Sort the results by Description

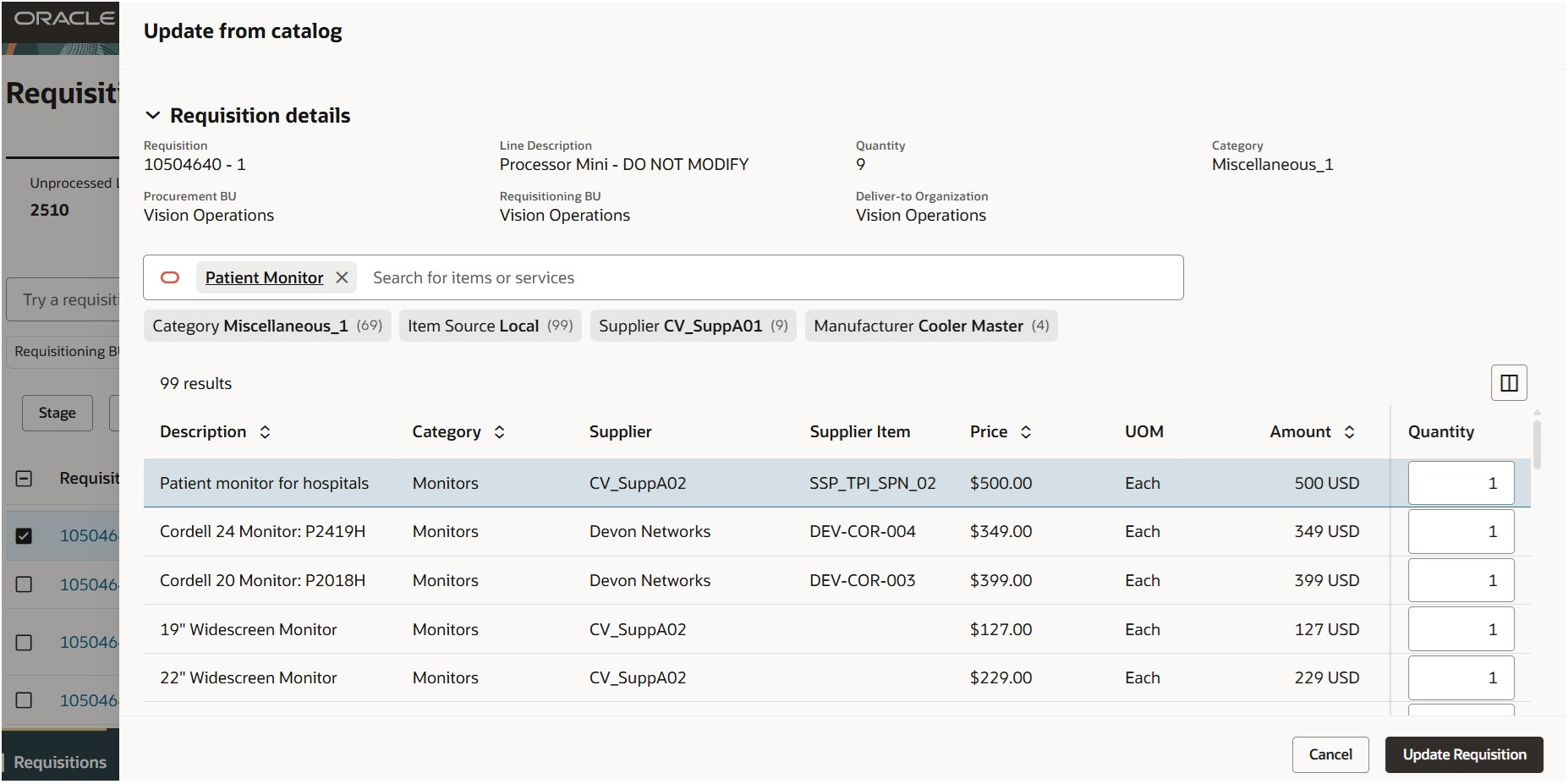pos(264,432)
